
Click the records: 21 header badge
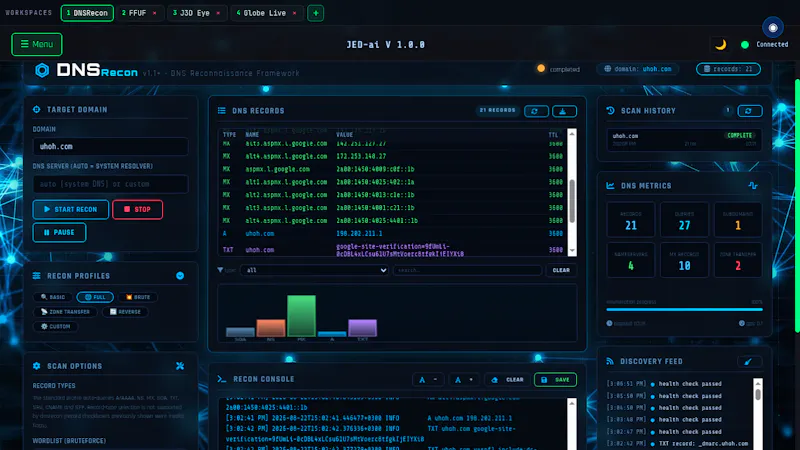click(x=728, y=69)
